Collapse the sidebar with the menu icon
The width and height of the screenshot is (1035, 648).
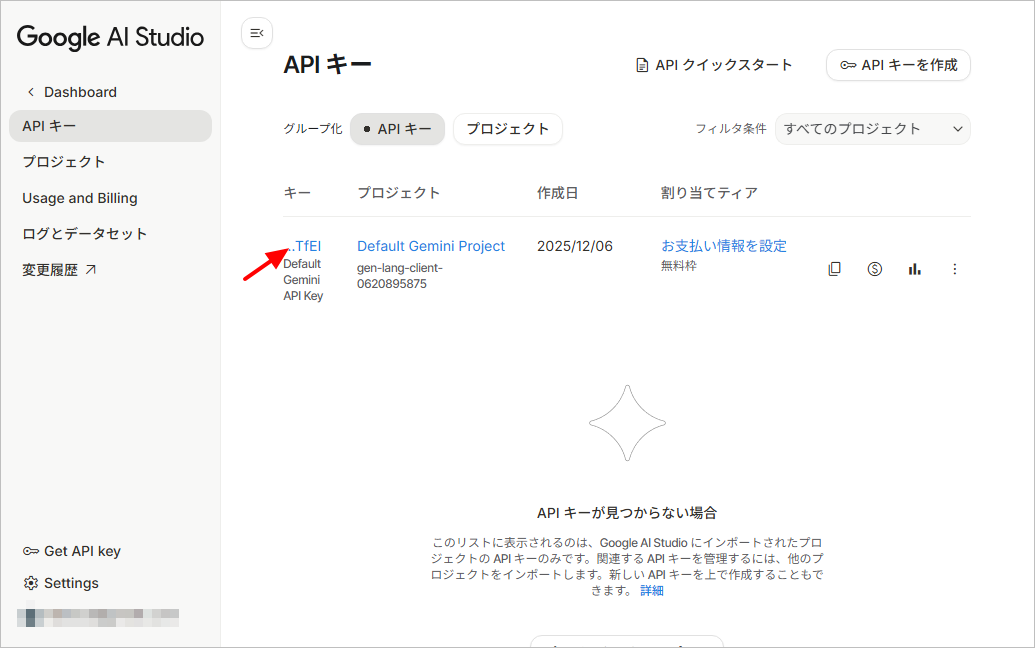pos(257,33)
